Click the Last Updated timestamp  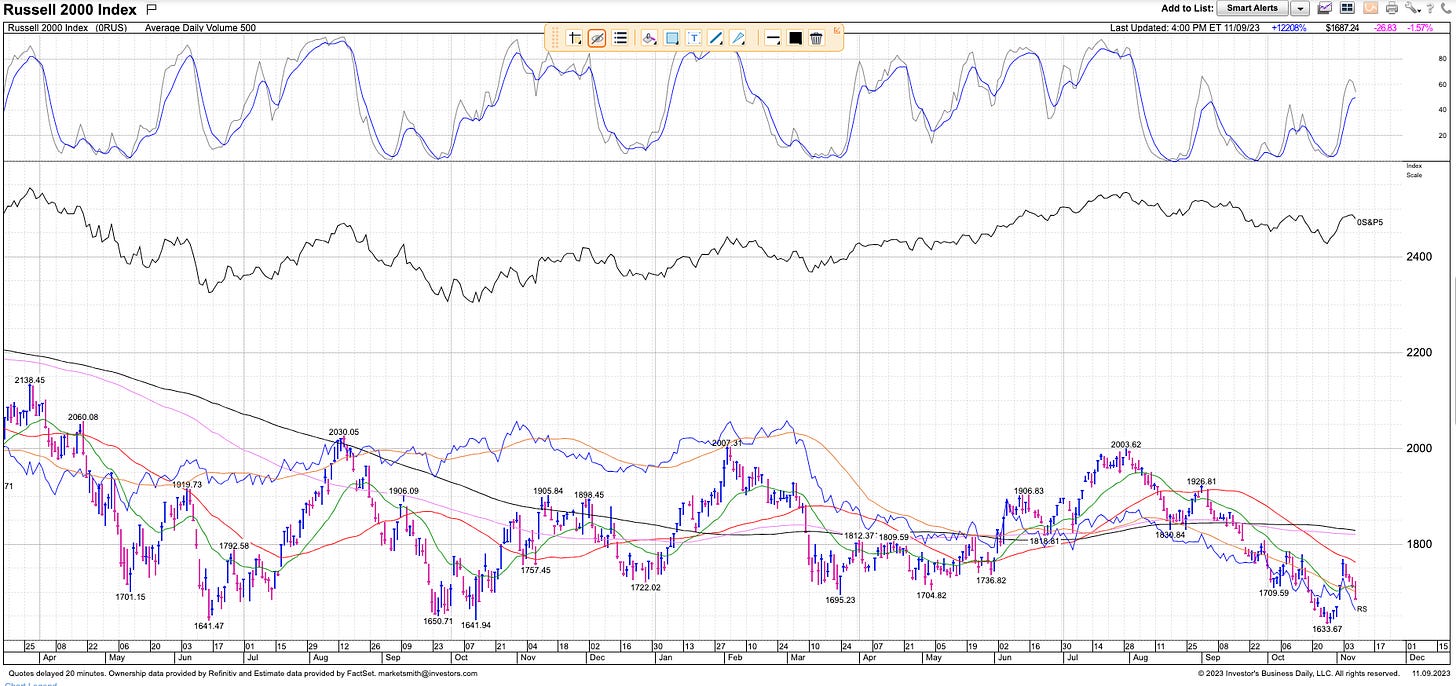[x=1184, y=28]
